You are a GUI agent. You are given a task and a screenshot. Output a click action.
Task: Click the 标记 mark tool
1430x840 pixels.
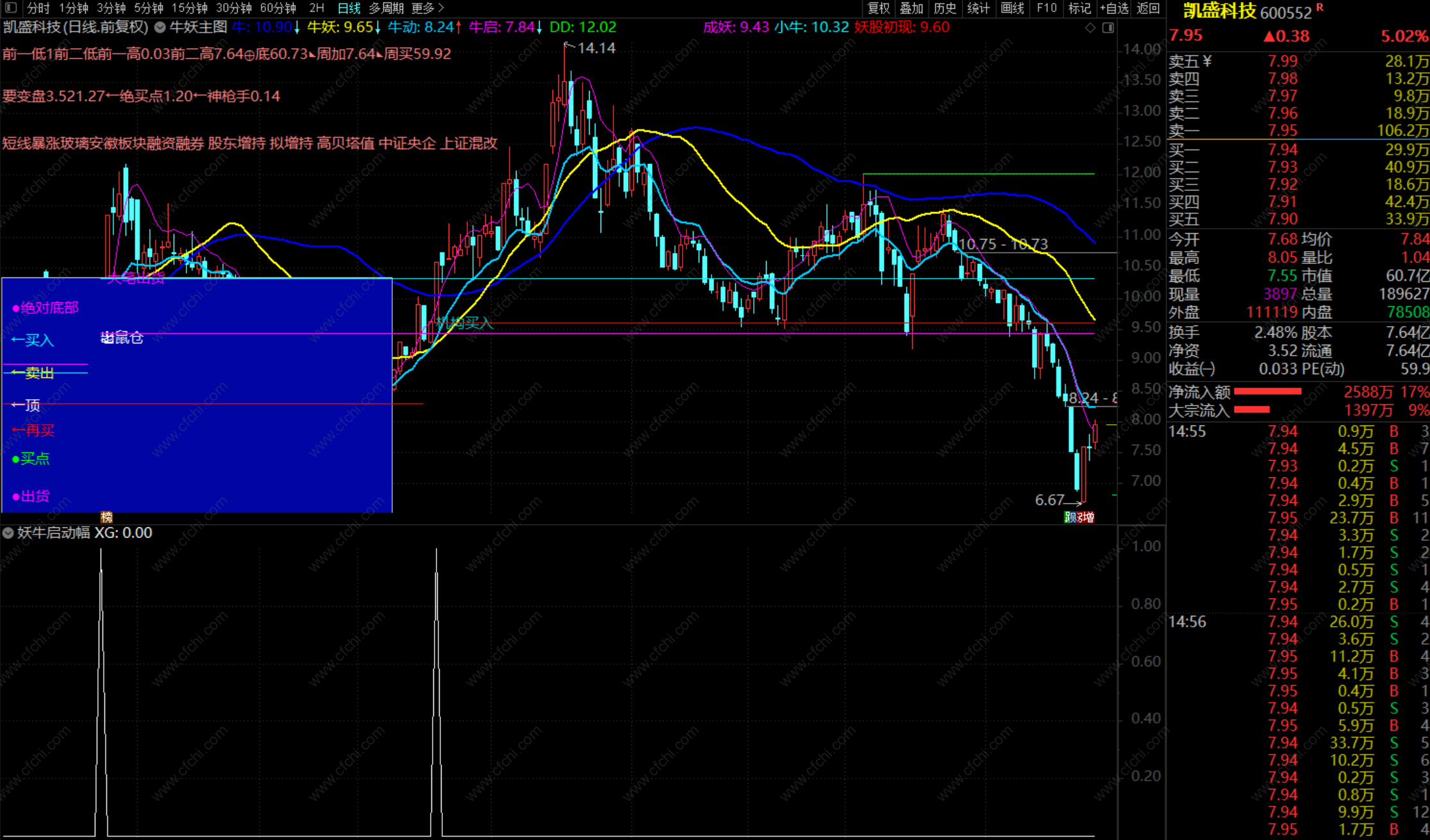click(x=1079, y=8)
